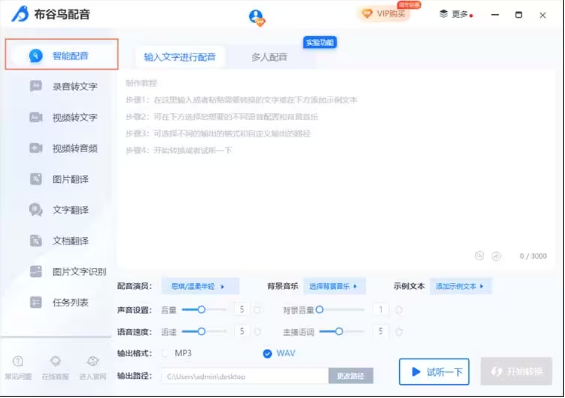This screenshot has height=398, width=565.
Task: Click the 试听一下 preview button
Action: 434,372
